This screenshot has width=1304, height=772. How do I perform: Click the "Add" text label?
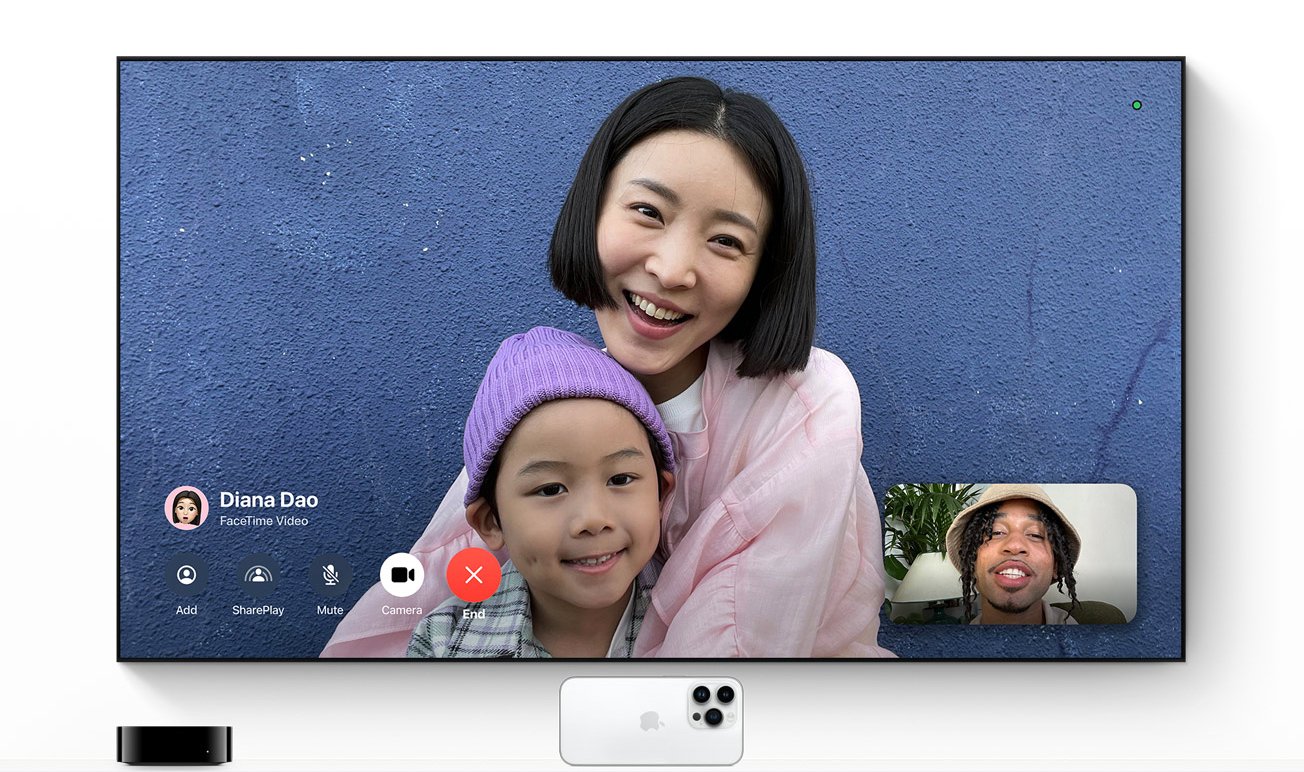[x=186, y=610]
